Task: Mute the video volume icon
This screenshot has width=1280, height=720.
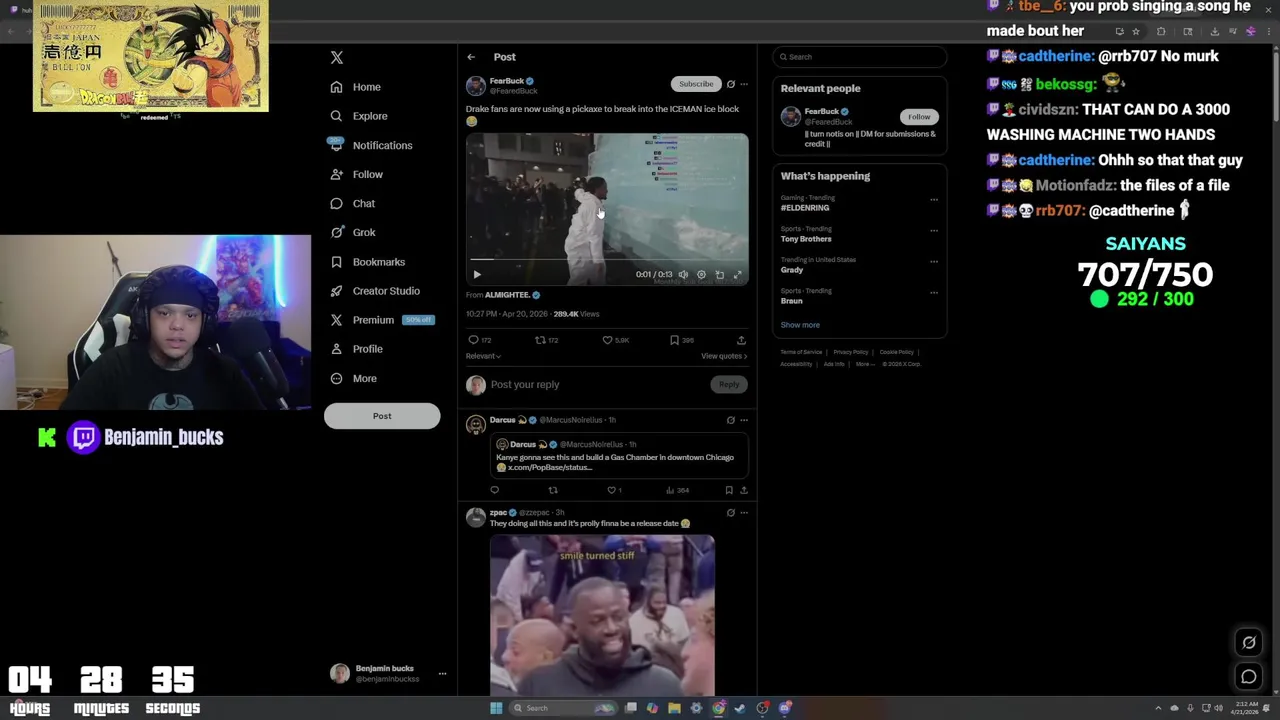Action: (683, 274)
